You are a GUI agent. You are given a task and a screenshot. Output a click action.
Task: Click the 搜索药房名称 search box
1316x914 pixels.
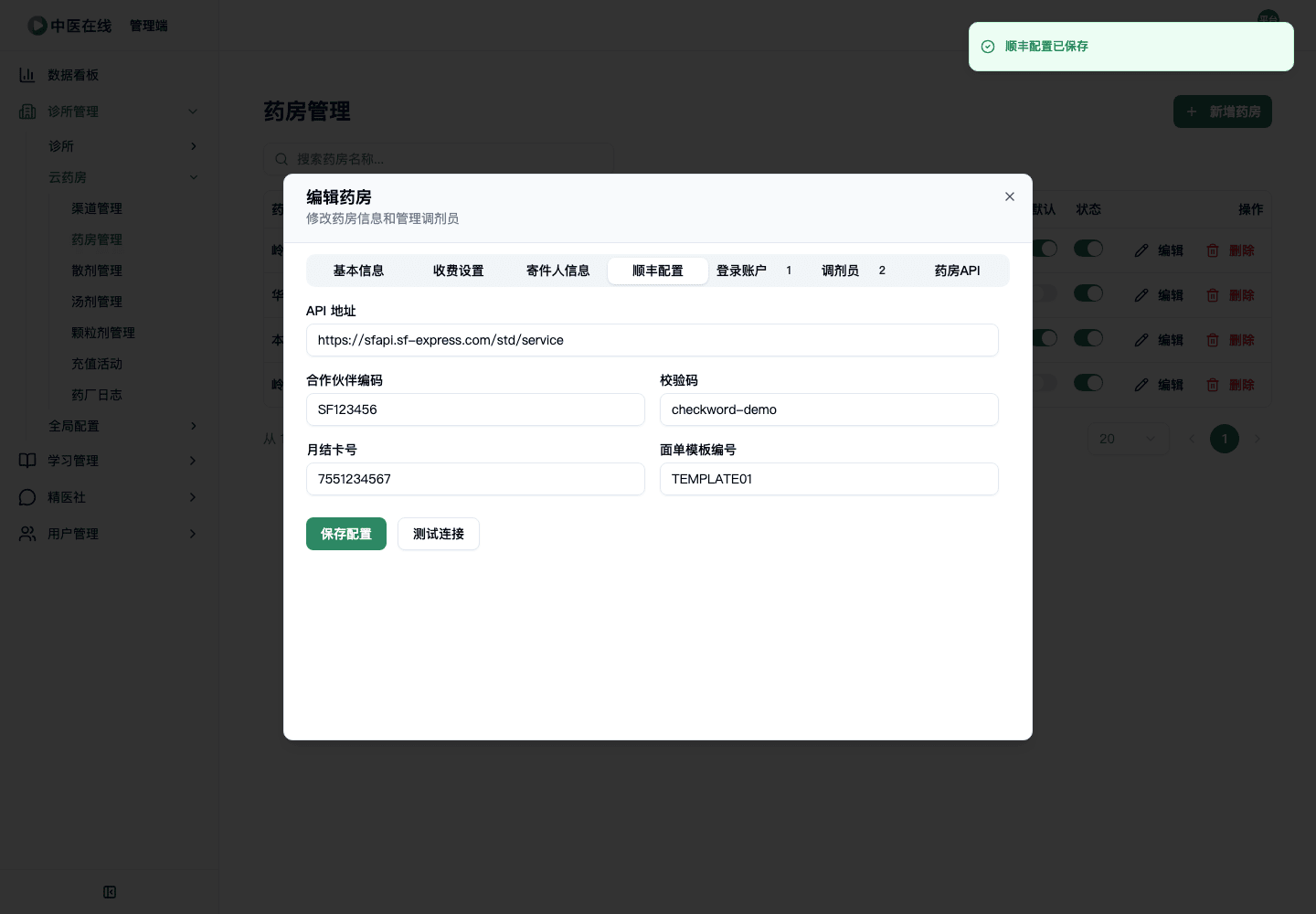coord(439,159)
